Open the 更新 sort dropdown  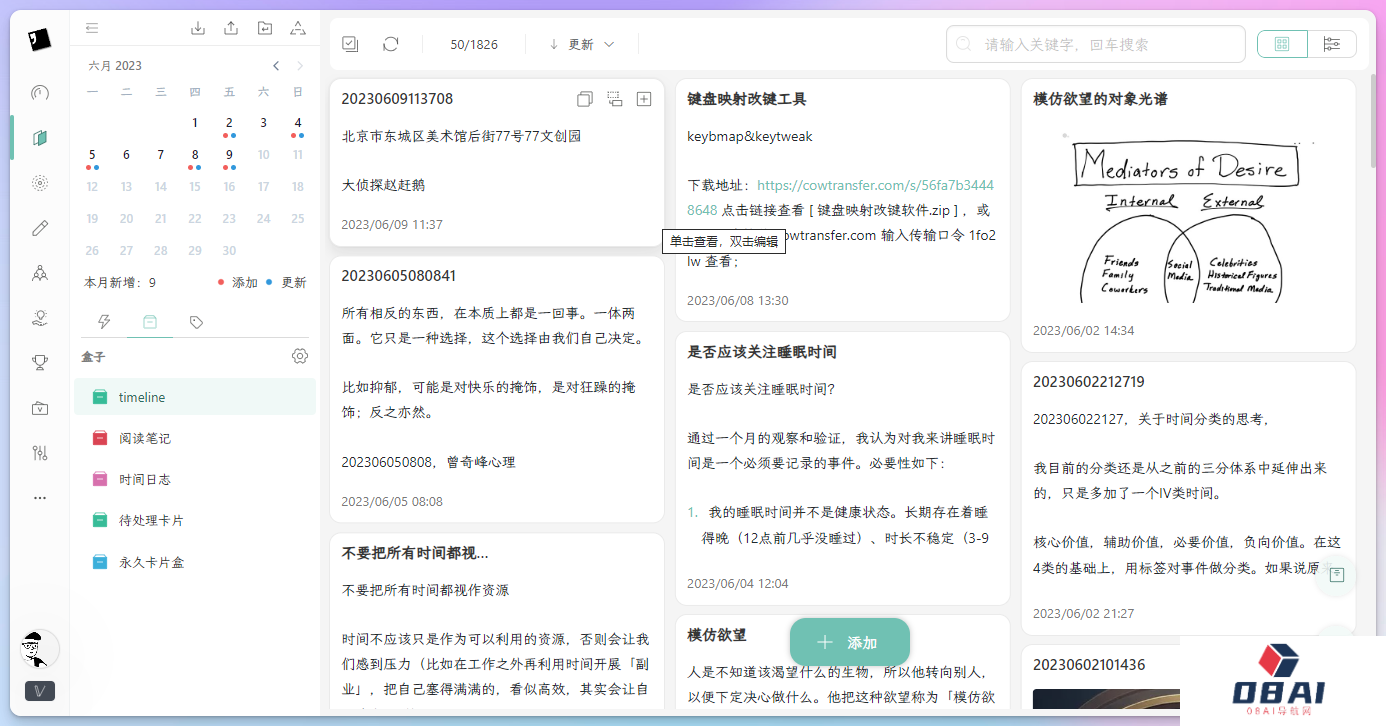point(581,44)
